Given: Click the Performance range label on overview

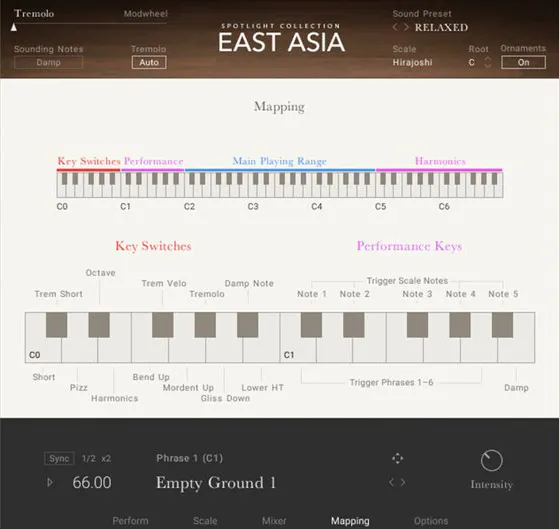Looking at the screenshot, I should click(153, 161).
